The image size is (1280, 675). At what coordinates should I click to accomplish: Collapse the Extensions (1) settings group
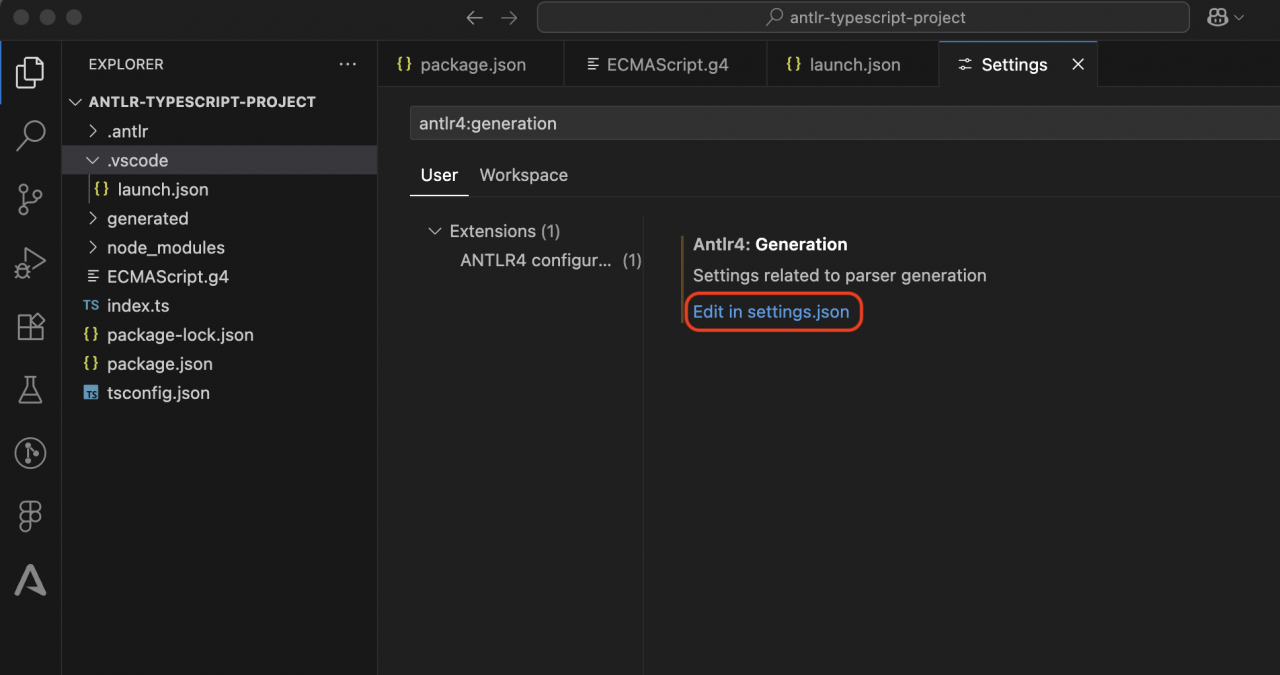434,231
